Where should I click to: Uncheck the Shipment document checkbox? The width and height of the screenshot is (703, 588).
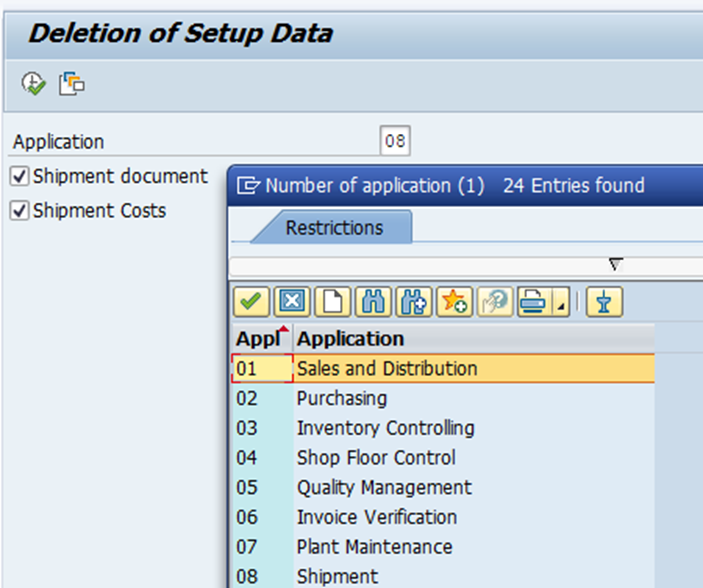coord(19,176)
